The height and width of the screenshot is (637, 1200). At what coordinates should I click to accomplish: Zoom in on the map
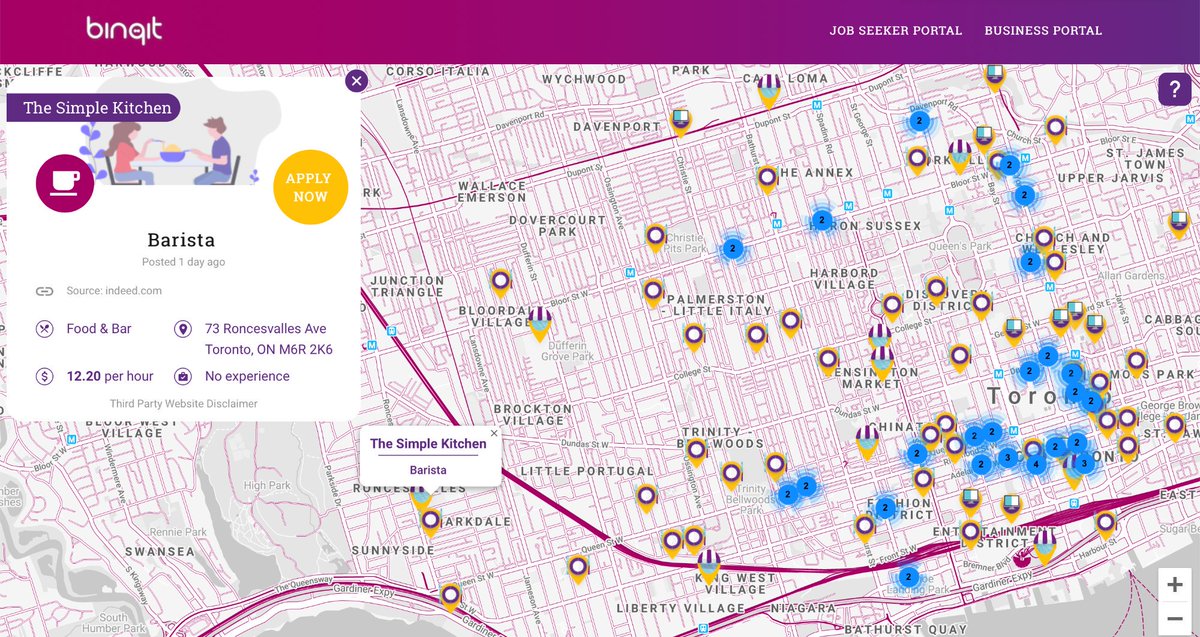click(x=1174, y=585)
